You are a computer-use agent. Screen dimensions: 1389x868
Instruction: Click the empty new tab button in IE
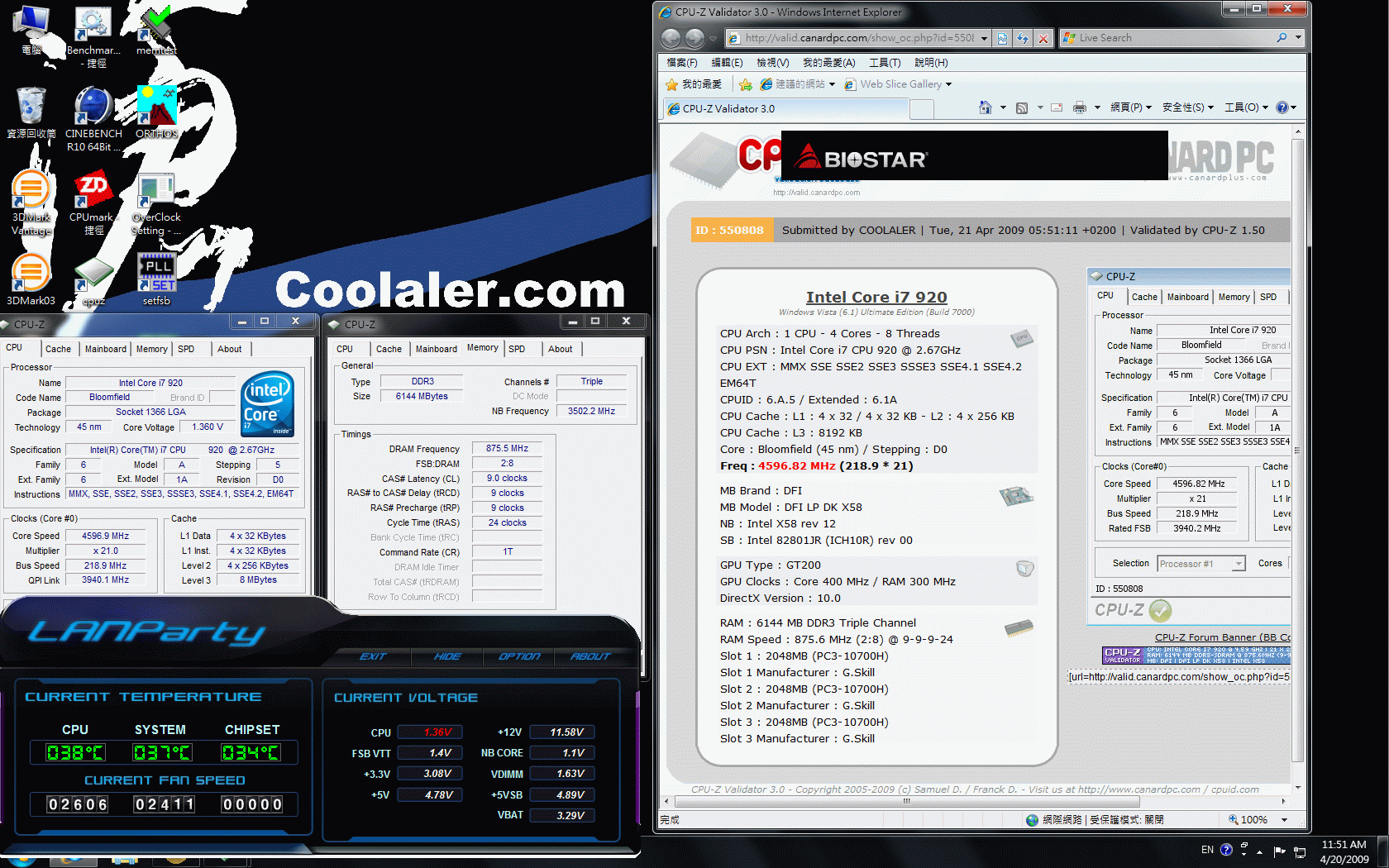pyautogui.click(x=922, y=109)
